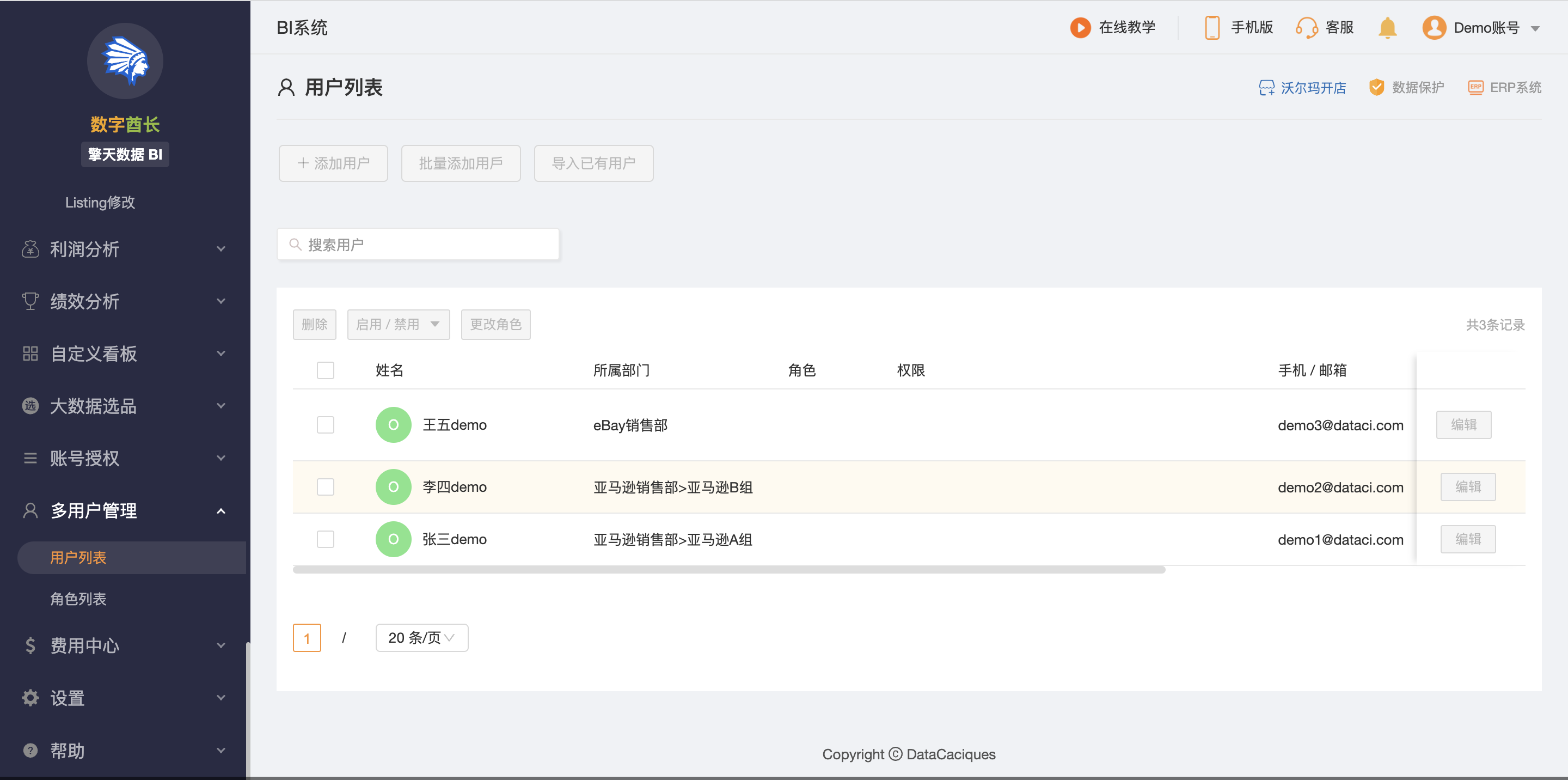Toggle the select-all header checkbox
1568x780 pixels.
(326, 370)
